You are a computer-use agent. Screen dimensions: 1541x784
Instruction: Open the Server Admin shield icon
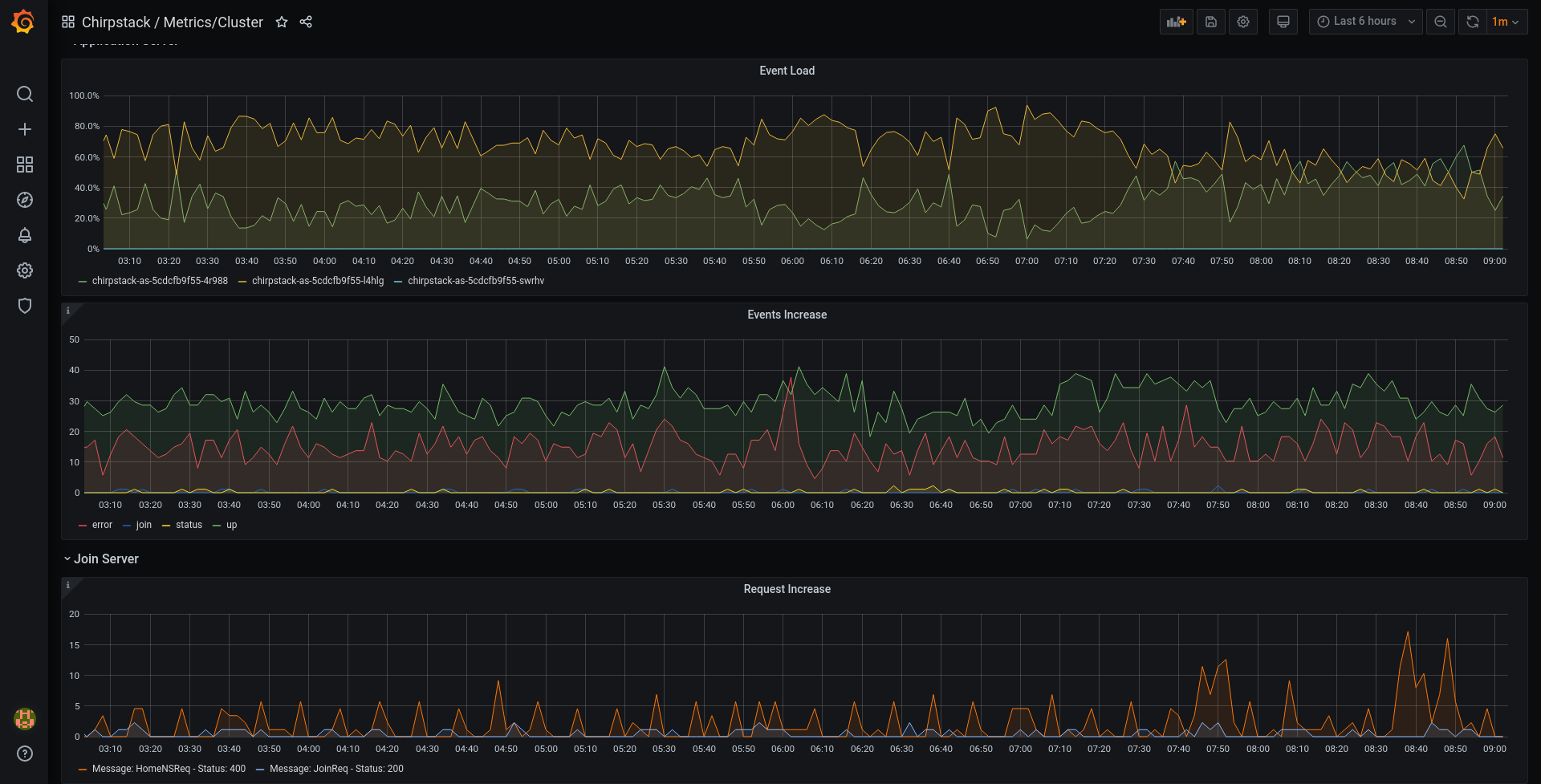tap(25, 306)
